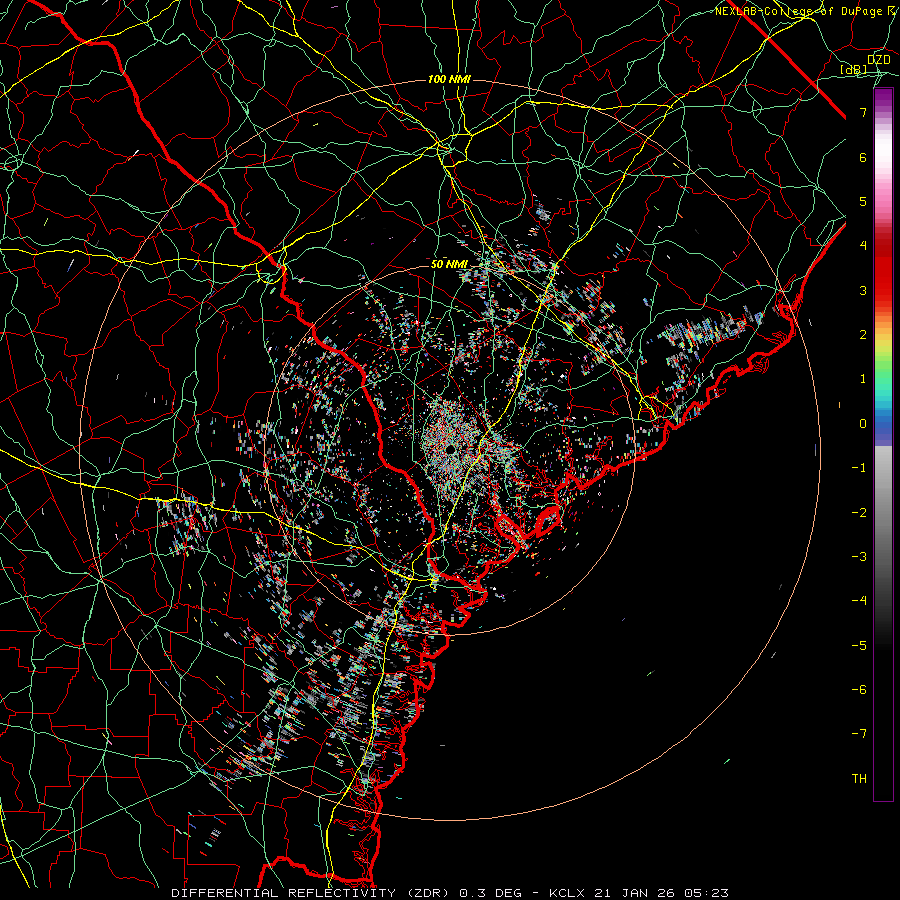Click the DIFFERENTIAL REFLECTIVITY (ZDR) product title
Screen dimensions: 900x900
312,893
